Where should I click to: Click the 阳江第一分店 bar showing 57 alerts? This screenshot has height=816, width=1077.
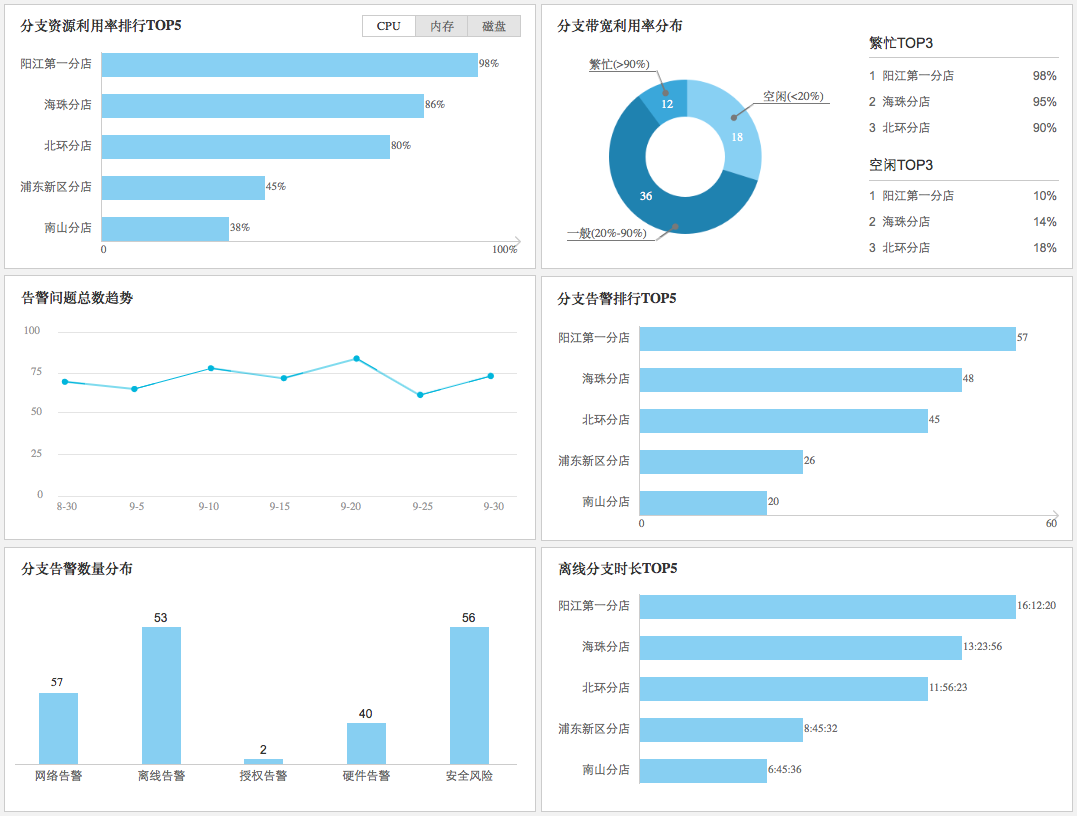(827, 339)
